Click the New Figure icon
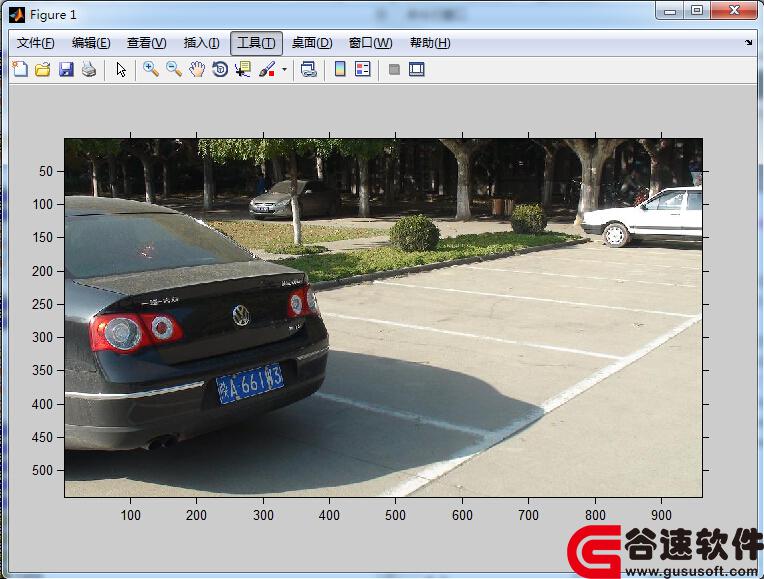This screenshot has height=579, width=764. pyautogui.click(x=20, y=69)
